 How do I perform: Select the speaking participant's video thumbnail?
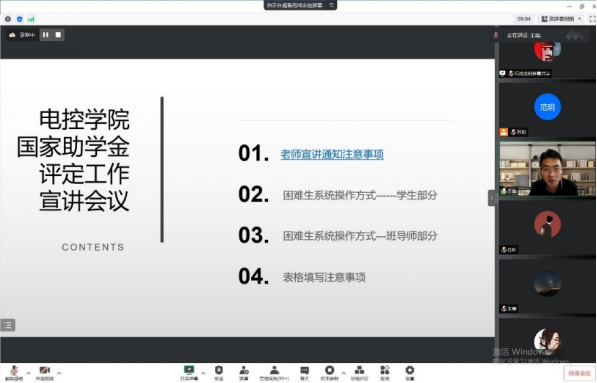pos(547,169)
